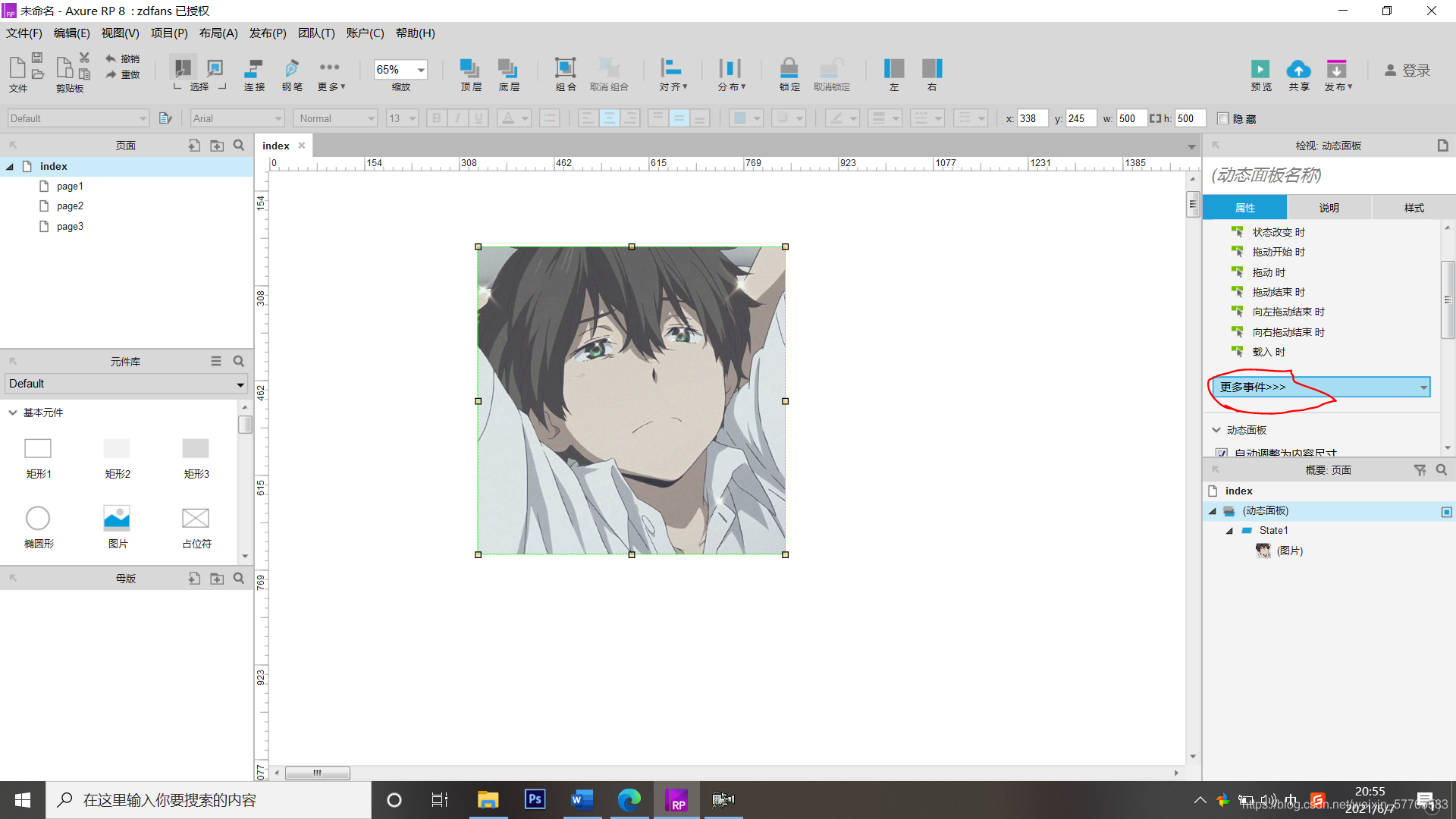Open page2 in the pages tree
This screenshot has height=819, width=1456.
pos(70,206)
